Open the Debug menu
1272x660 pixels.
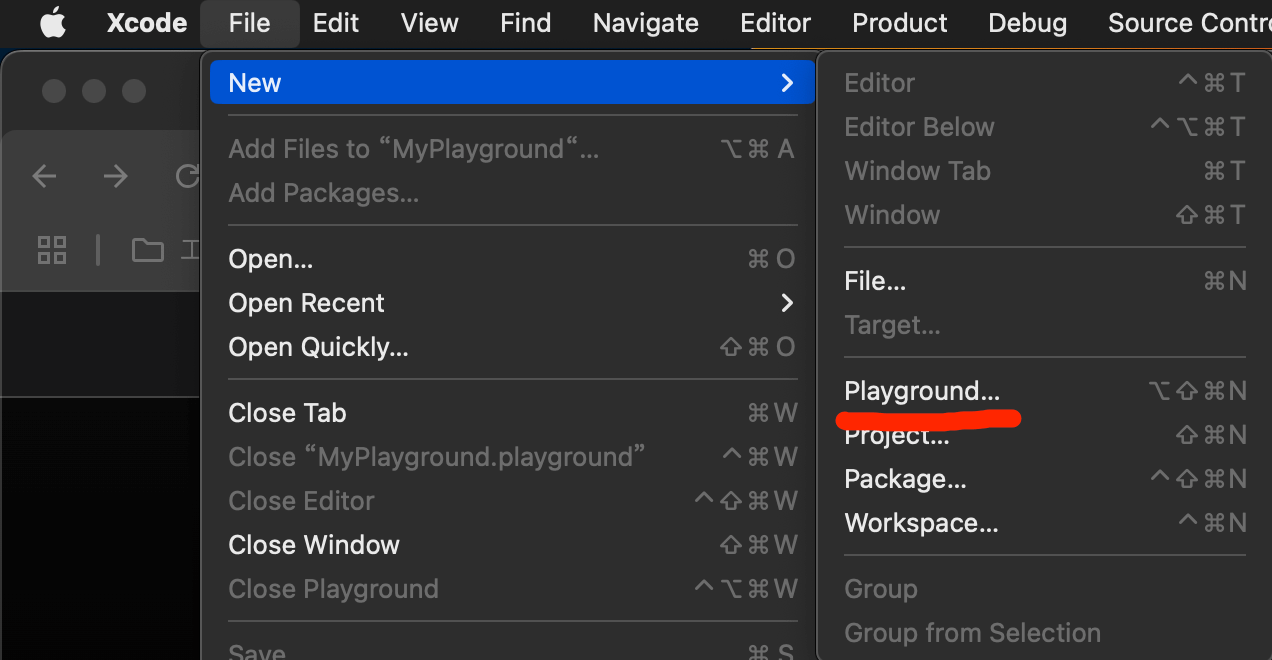(x=1027, y=22)
